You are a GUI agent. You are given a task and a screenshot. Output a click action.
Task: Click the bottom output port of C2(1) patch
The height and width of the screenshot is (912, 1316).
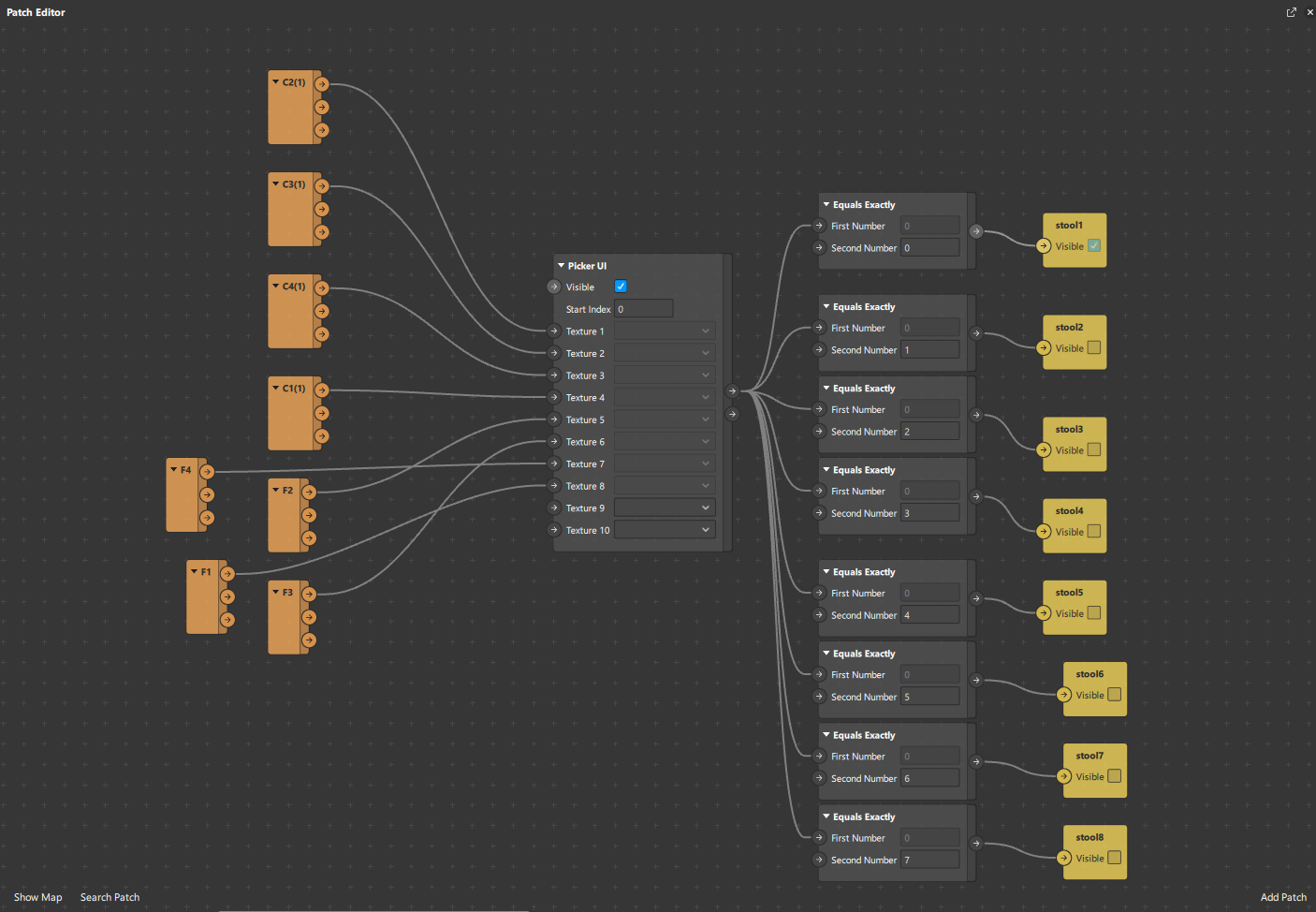[322, 130]
